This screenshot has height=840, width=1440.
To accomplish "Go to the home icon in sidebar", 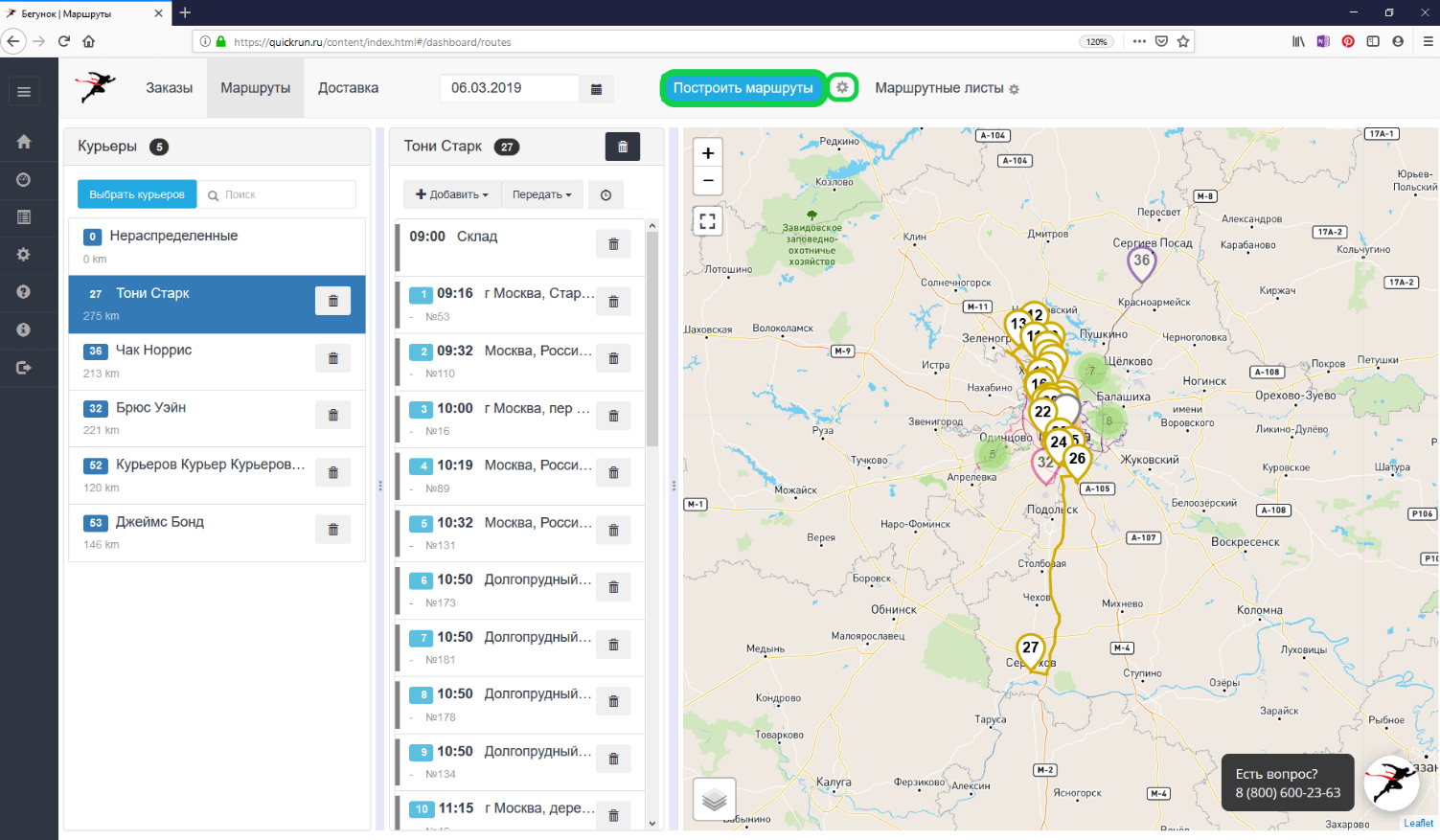I will (x=24, y=142).
